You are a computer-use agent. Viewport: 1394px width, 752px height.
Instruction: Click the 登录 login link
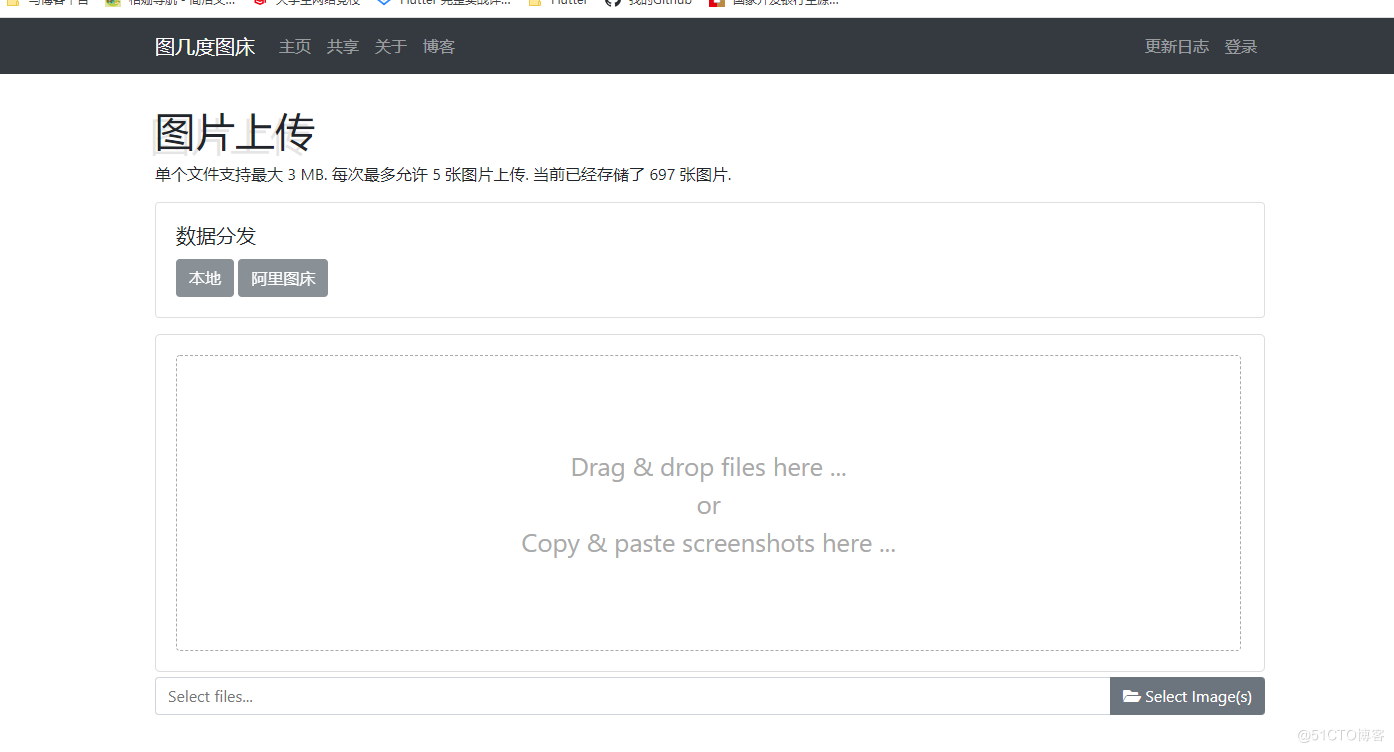pos(1241,47)
